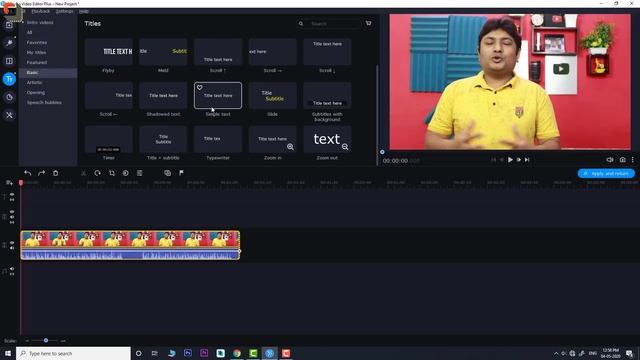640x360 pixels.
Task: Click the Undo arrow in timeline toolbar
Action: [x=27, y=173]
